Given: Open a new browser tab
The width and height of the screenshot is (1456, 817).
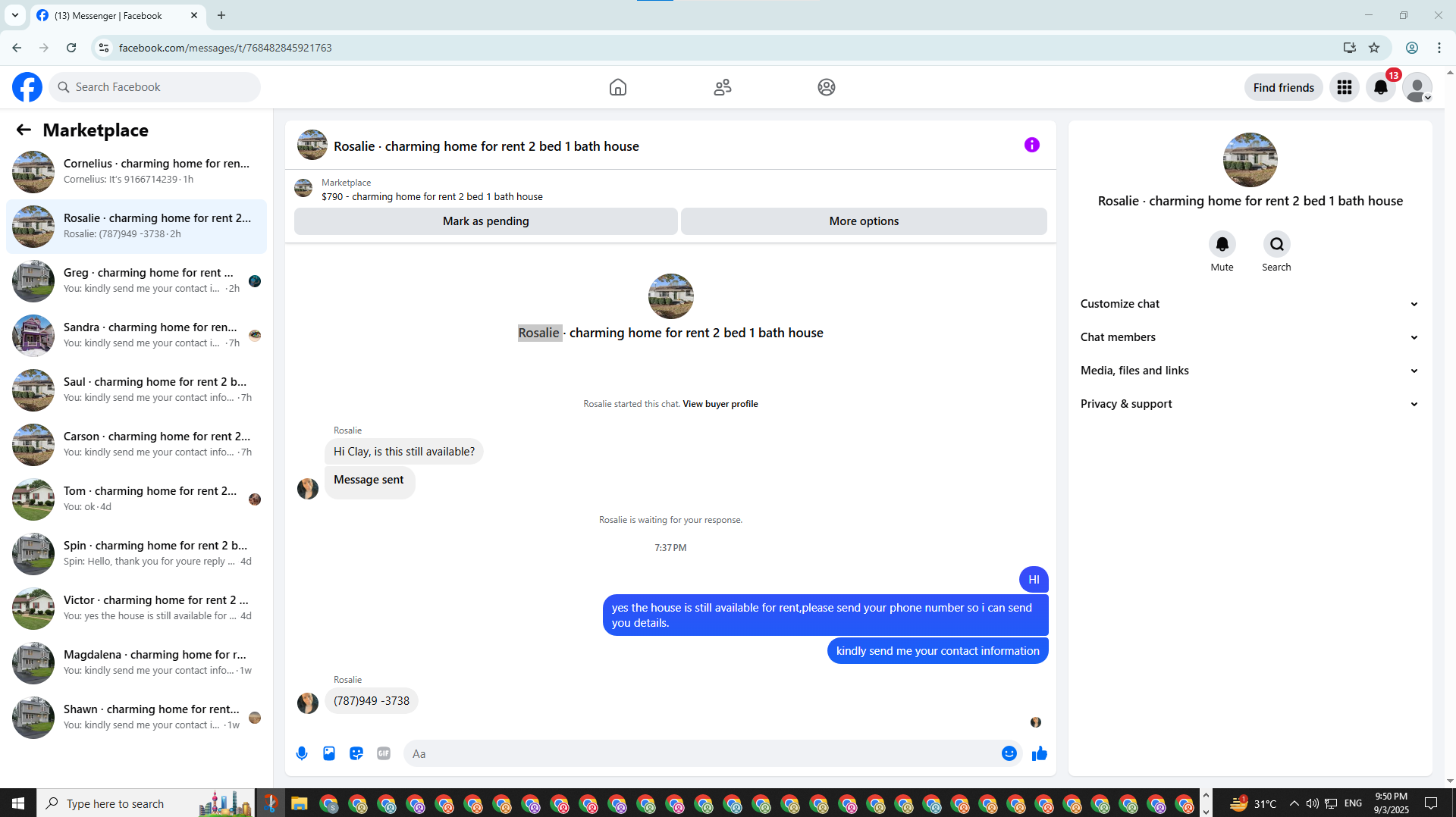Looking at the screenshot, I should (221, 15).
